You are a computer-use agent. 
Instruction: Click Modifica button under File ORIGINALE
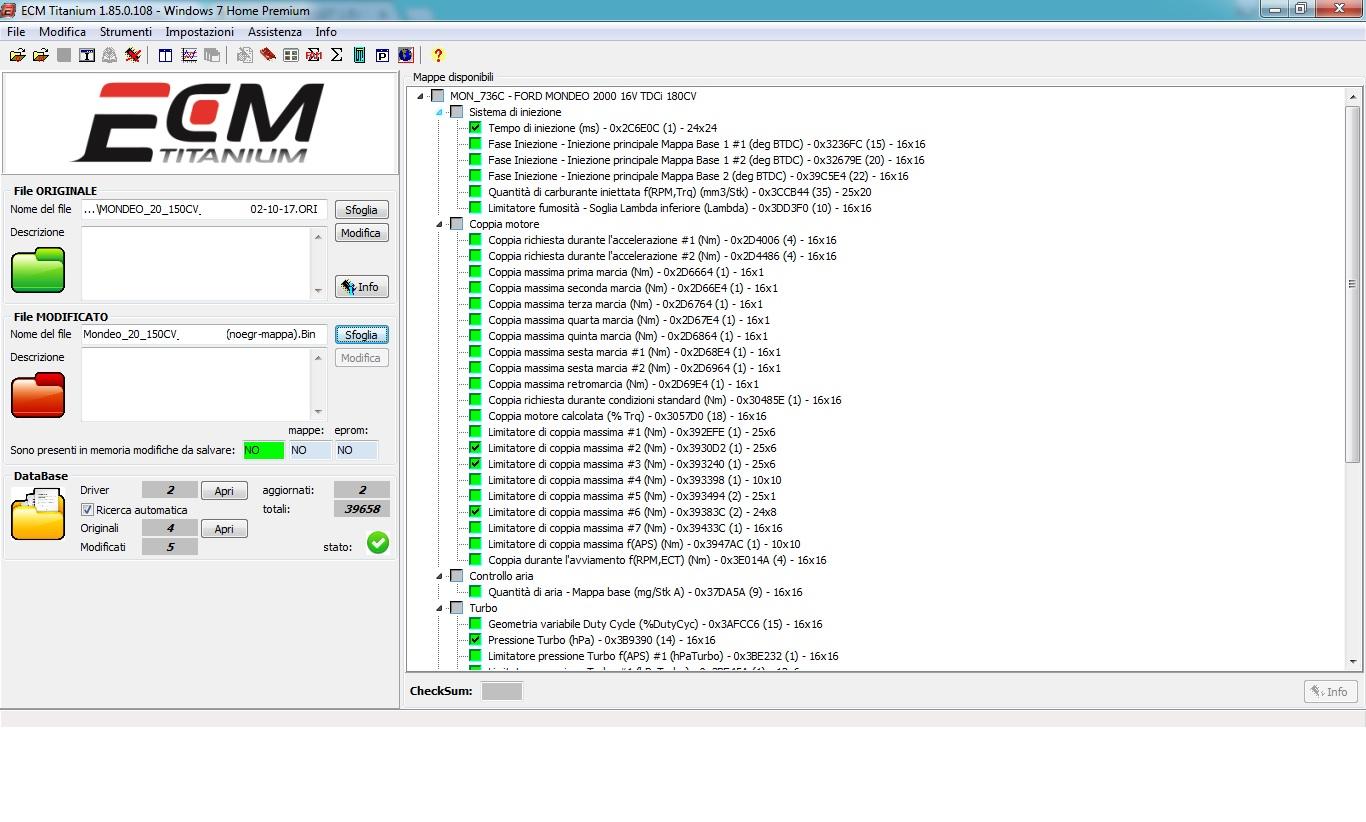tap(361, 233)
